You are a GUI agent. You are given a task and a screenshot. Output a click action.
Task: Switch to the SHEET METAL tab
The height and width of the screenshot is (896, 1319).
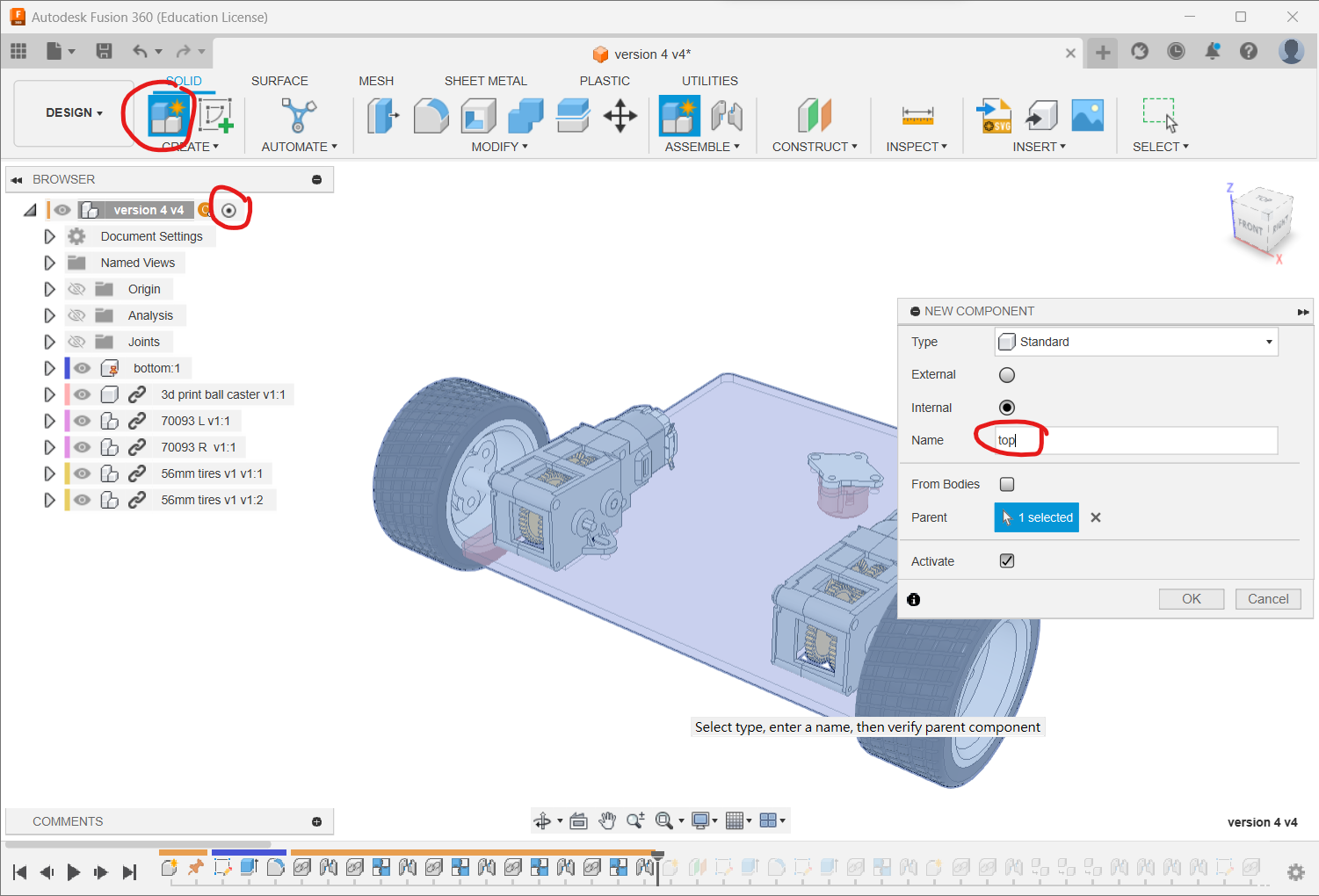(x=485, y=81)
